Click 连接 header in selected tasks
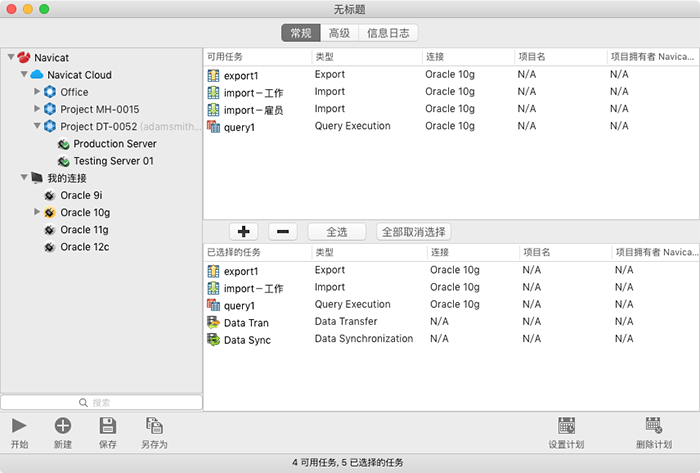Viewport: 700px width, 473px height. tap(473, 252)
